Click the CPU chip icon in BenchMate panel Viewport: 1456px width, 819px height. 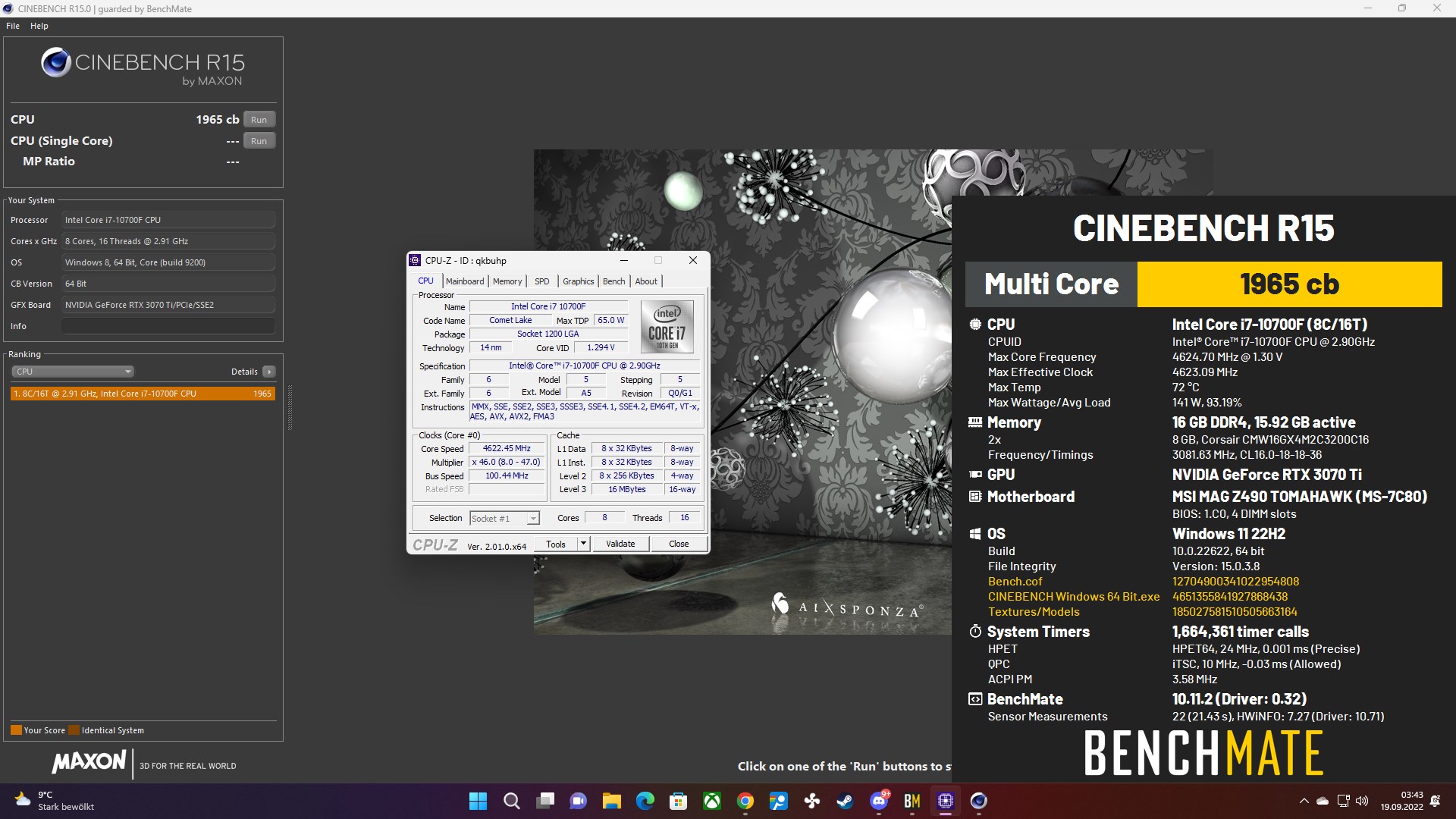pyautogui.click(x=975, y=325)
